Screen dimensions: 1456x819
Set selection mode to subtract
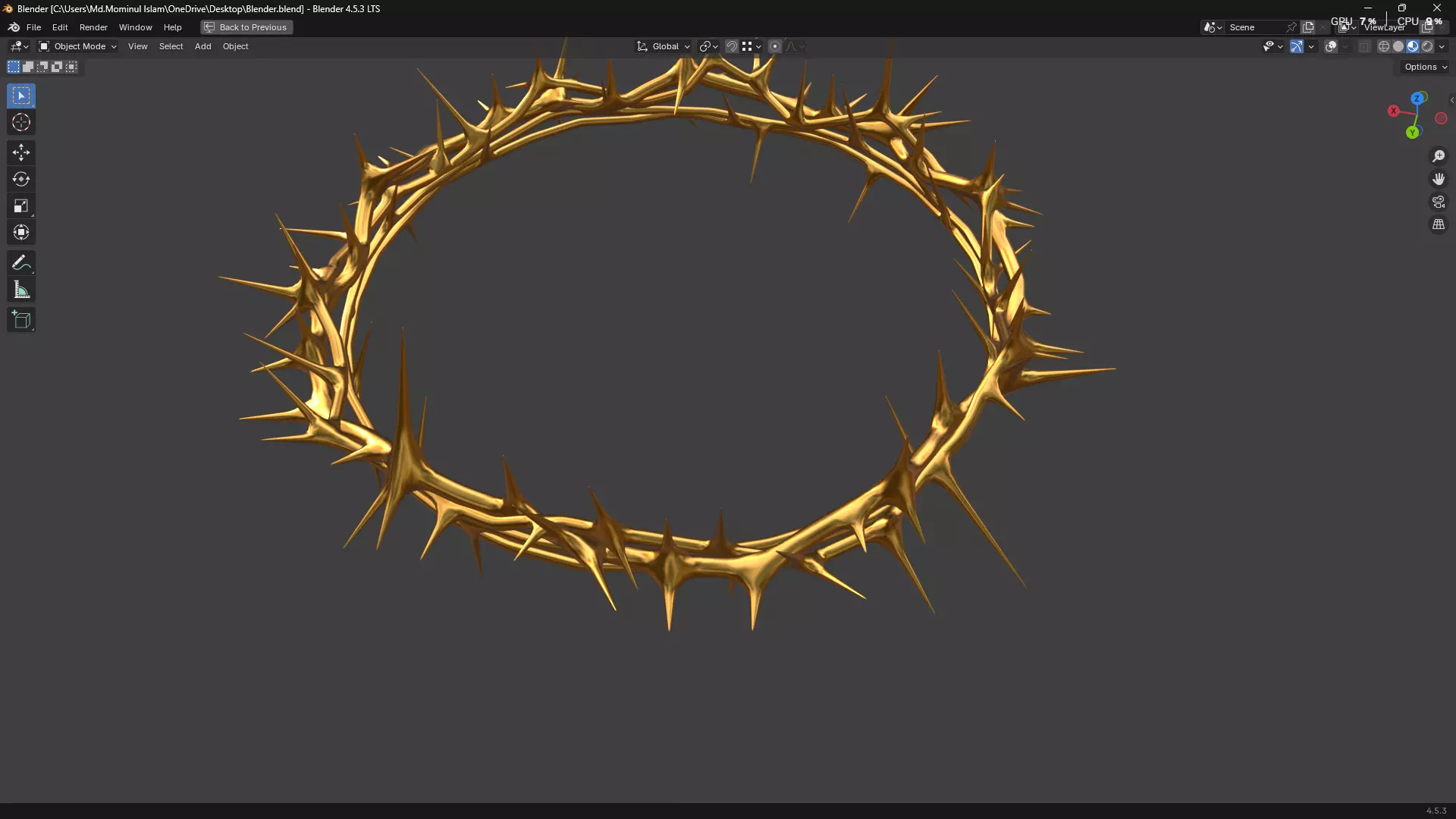[42, 67]
